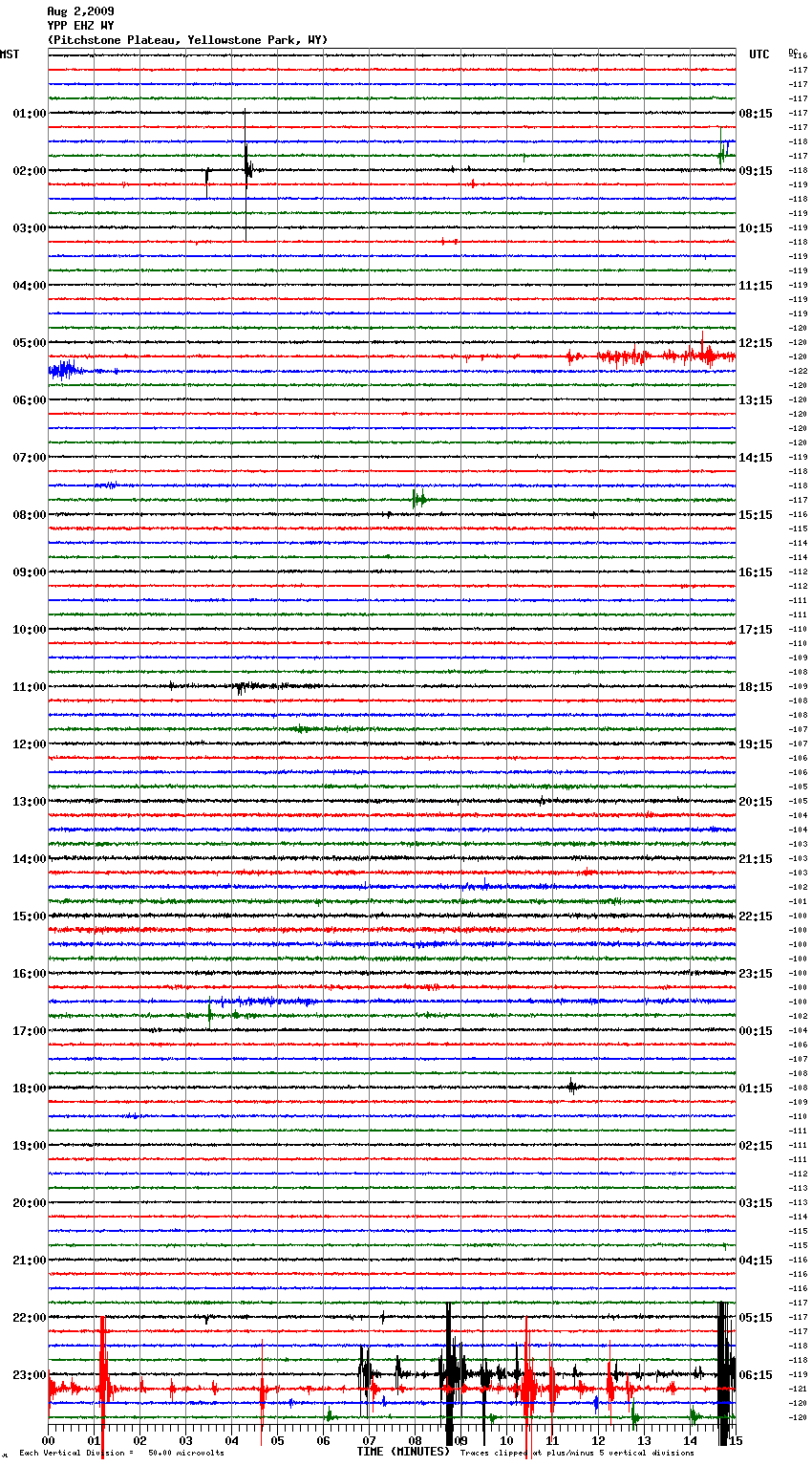Click the 14:15 UTC time label
812x1466 pixels.
click(756, 458)
